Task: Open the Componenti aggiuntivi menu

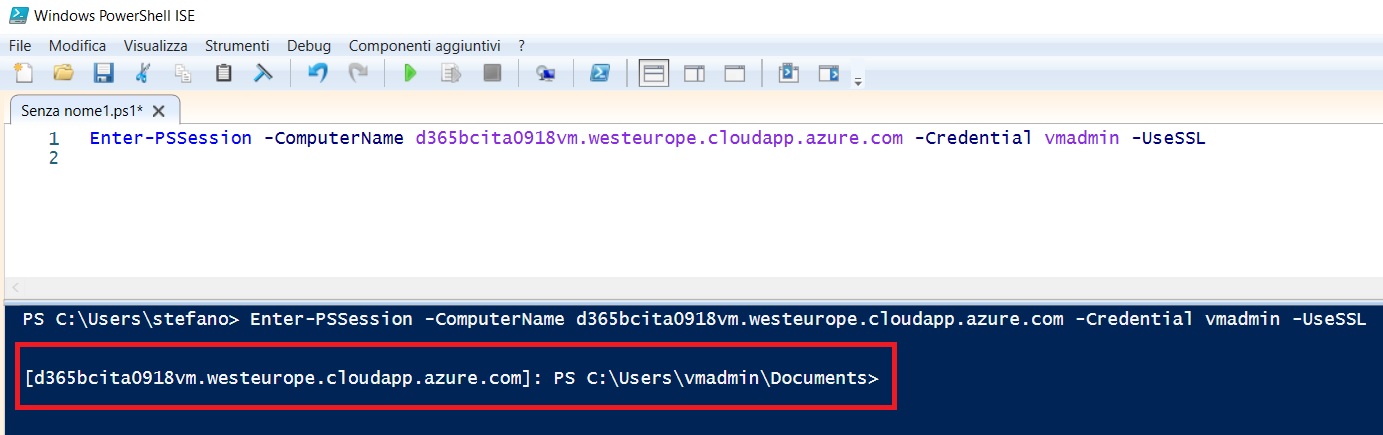Action: (x=424, y=46)
